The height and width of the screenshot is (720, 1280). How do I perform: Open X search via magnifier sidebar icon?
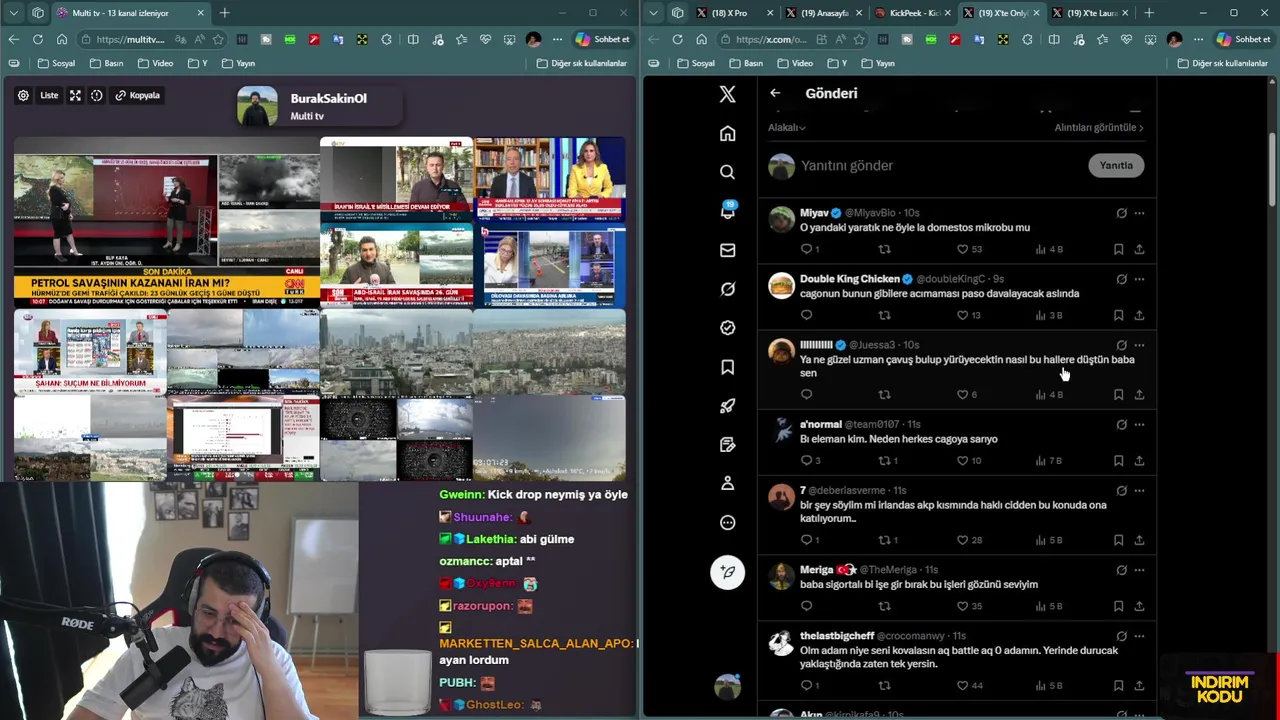coord(727,172)
